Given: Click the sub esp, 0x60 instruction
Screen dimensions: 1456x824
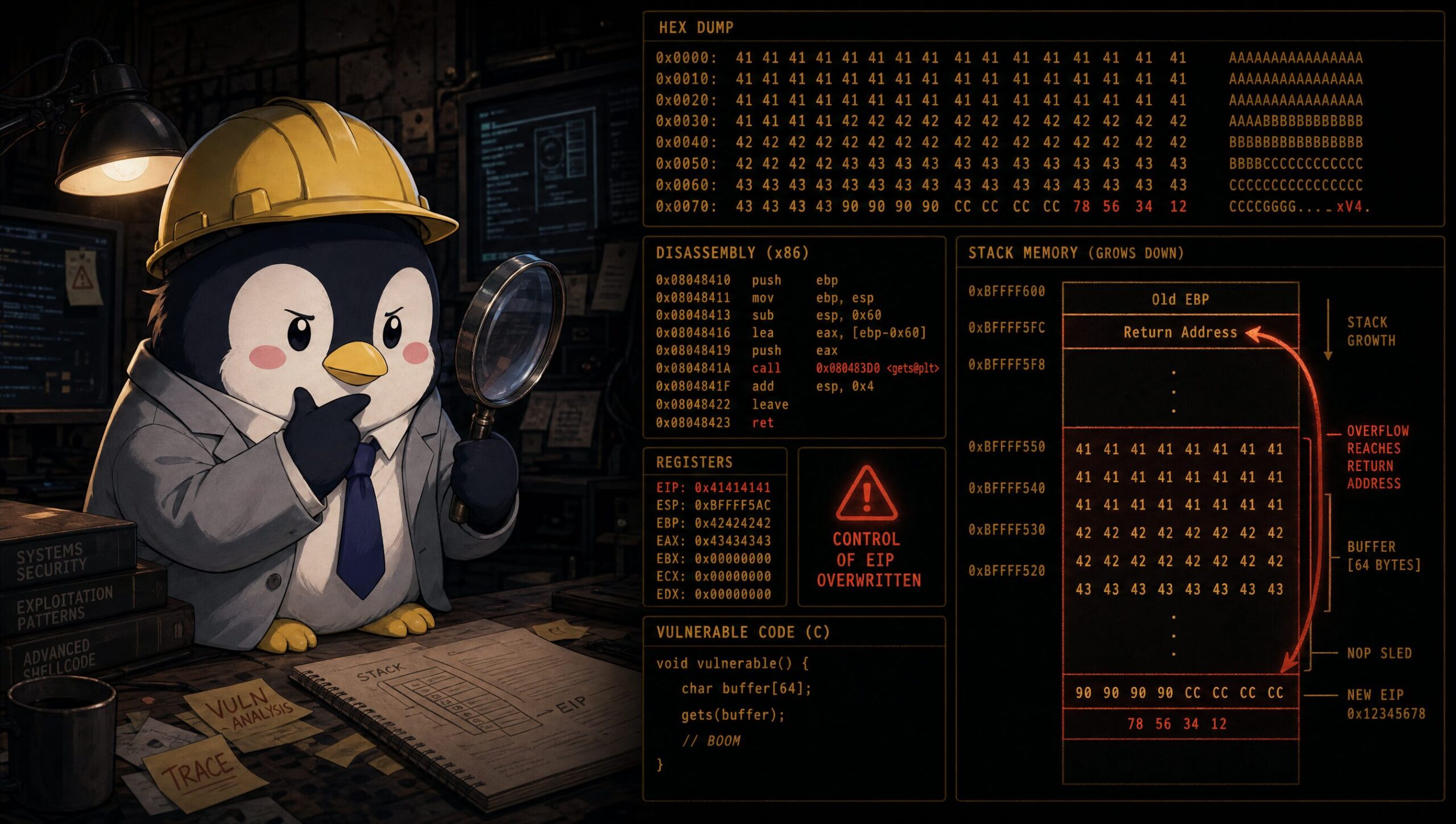Looking at the screenshot, I should click(x=817, y=315).
